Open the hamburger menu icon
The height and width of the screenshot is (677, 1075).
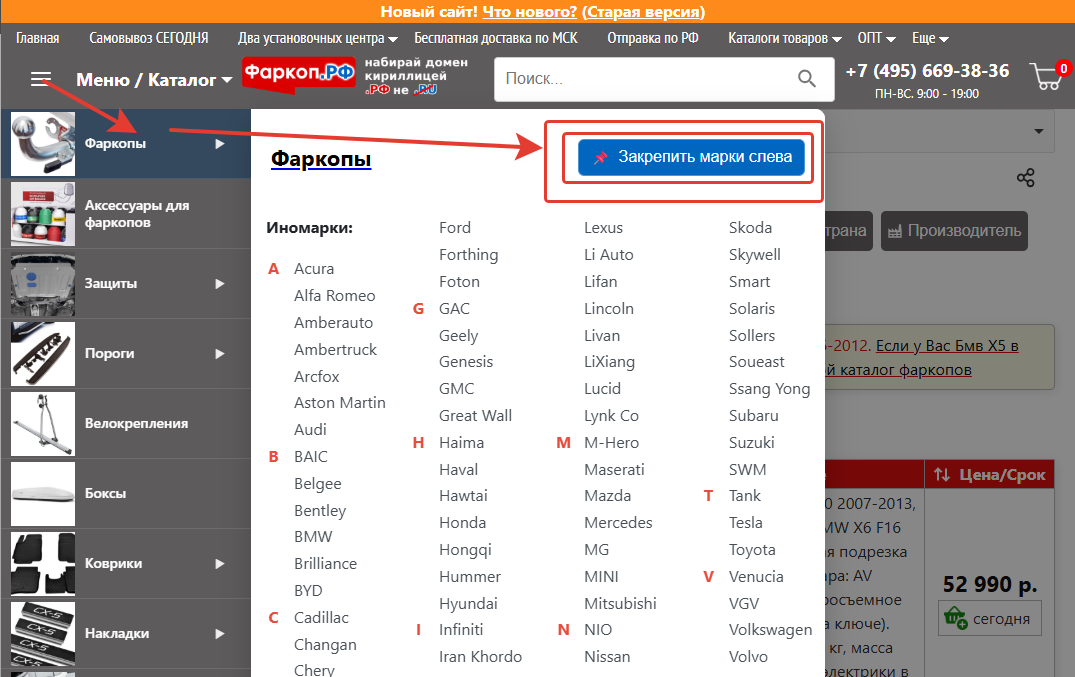pos(41,79)
